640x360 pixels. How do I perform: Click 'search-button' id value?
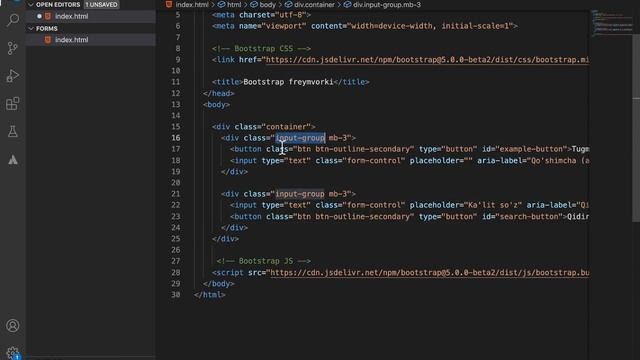coord(529,216)
